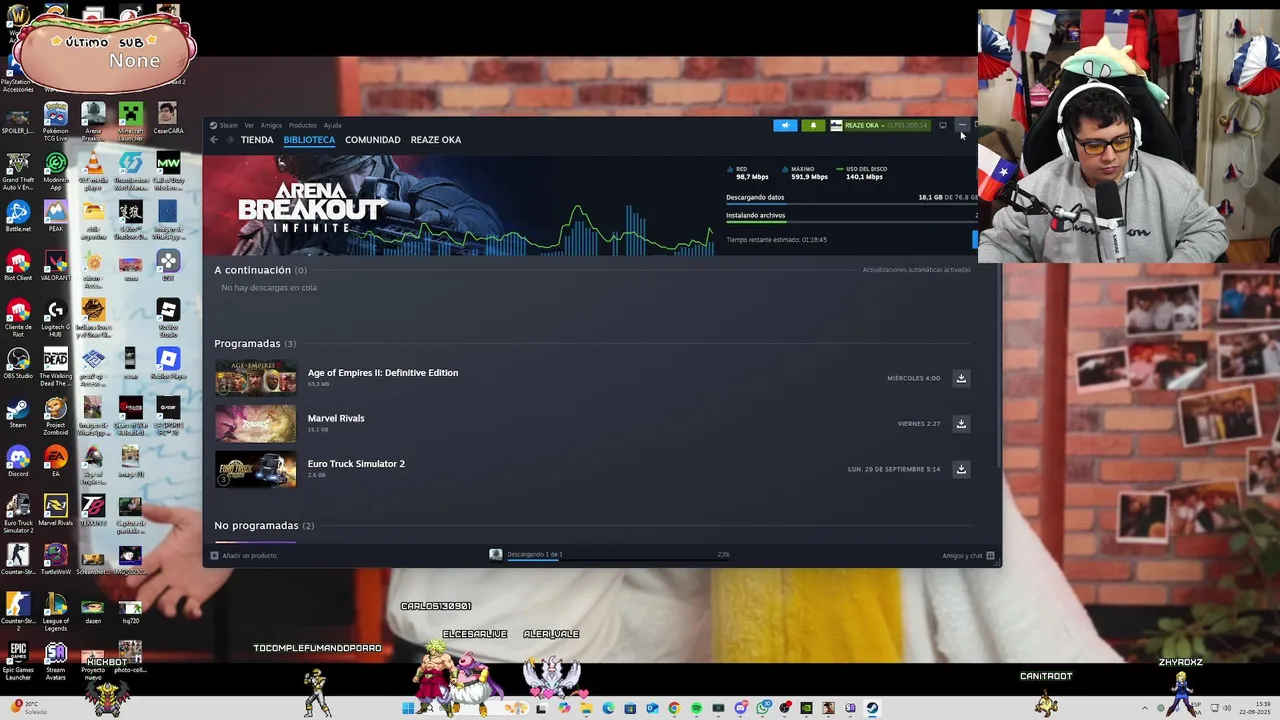
Task: Open Marvel Rivals title in download list
Action: (336, 418)
